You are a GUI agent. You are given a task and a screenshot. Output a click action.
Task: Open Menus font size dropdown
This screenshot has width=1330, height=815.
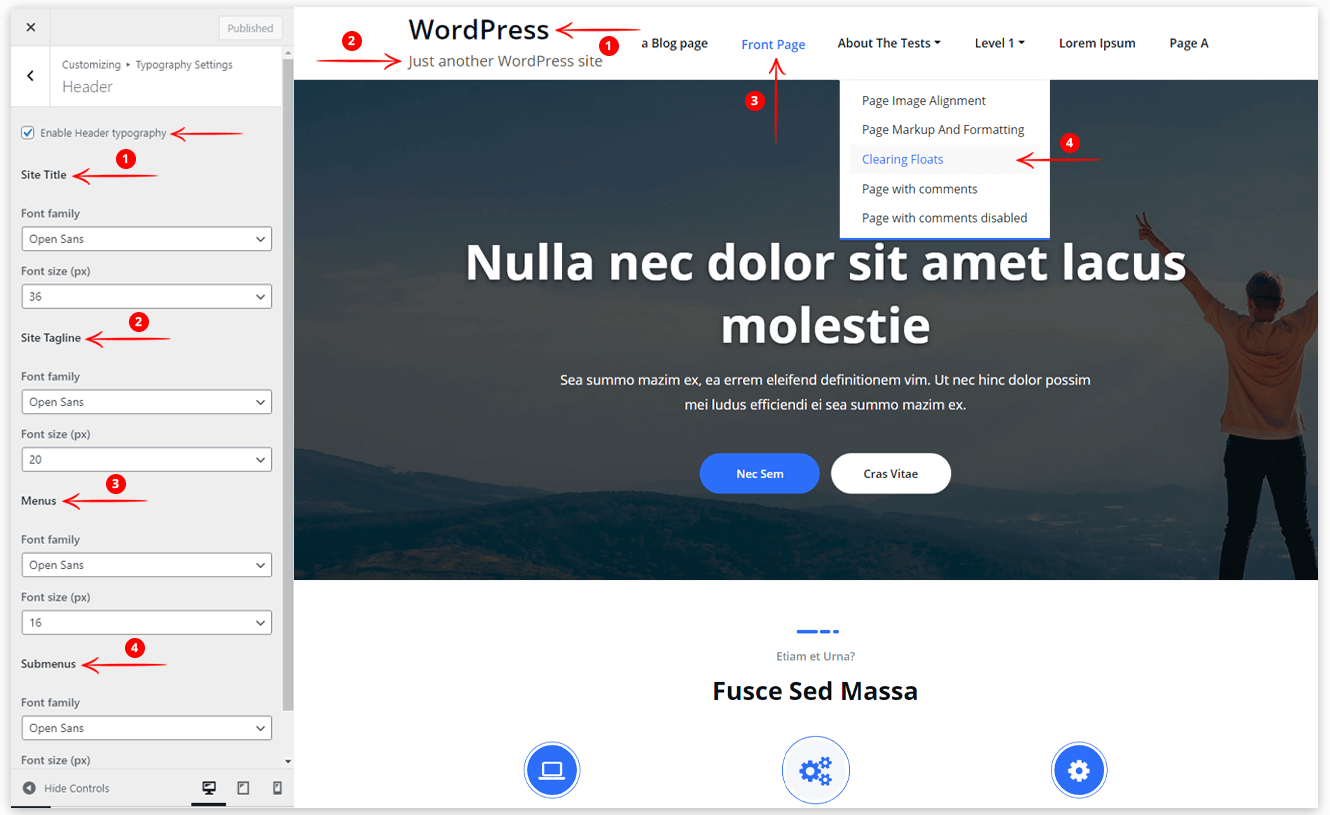pos(146,623)
